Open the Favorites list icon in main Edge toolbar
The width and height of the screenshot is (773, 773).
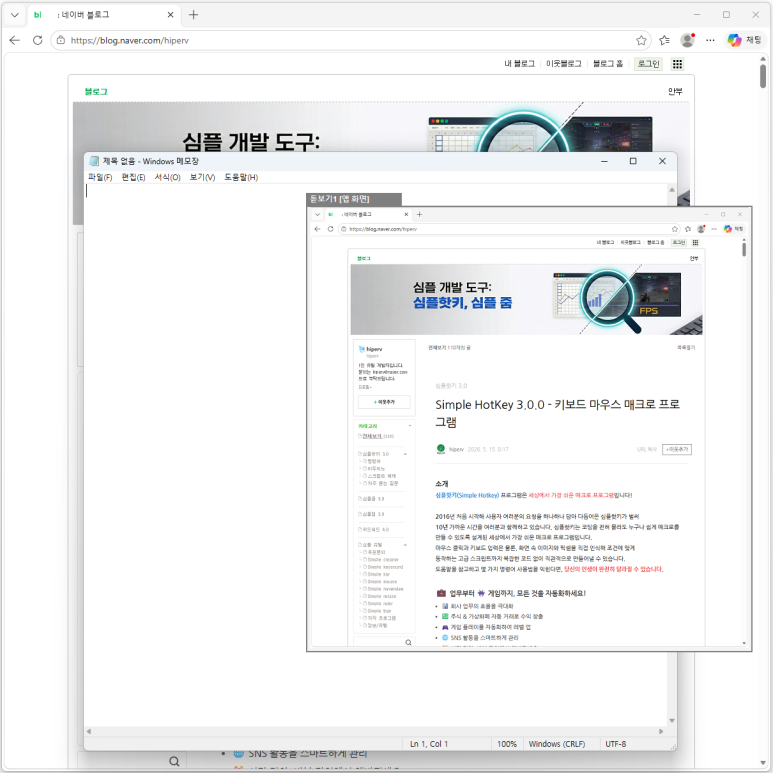point(665,40)
